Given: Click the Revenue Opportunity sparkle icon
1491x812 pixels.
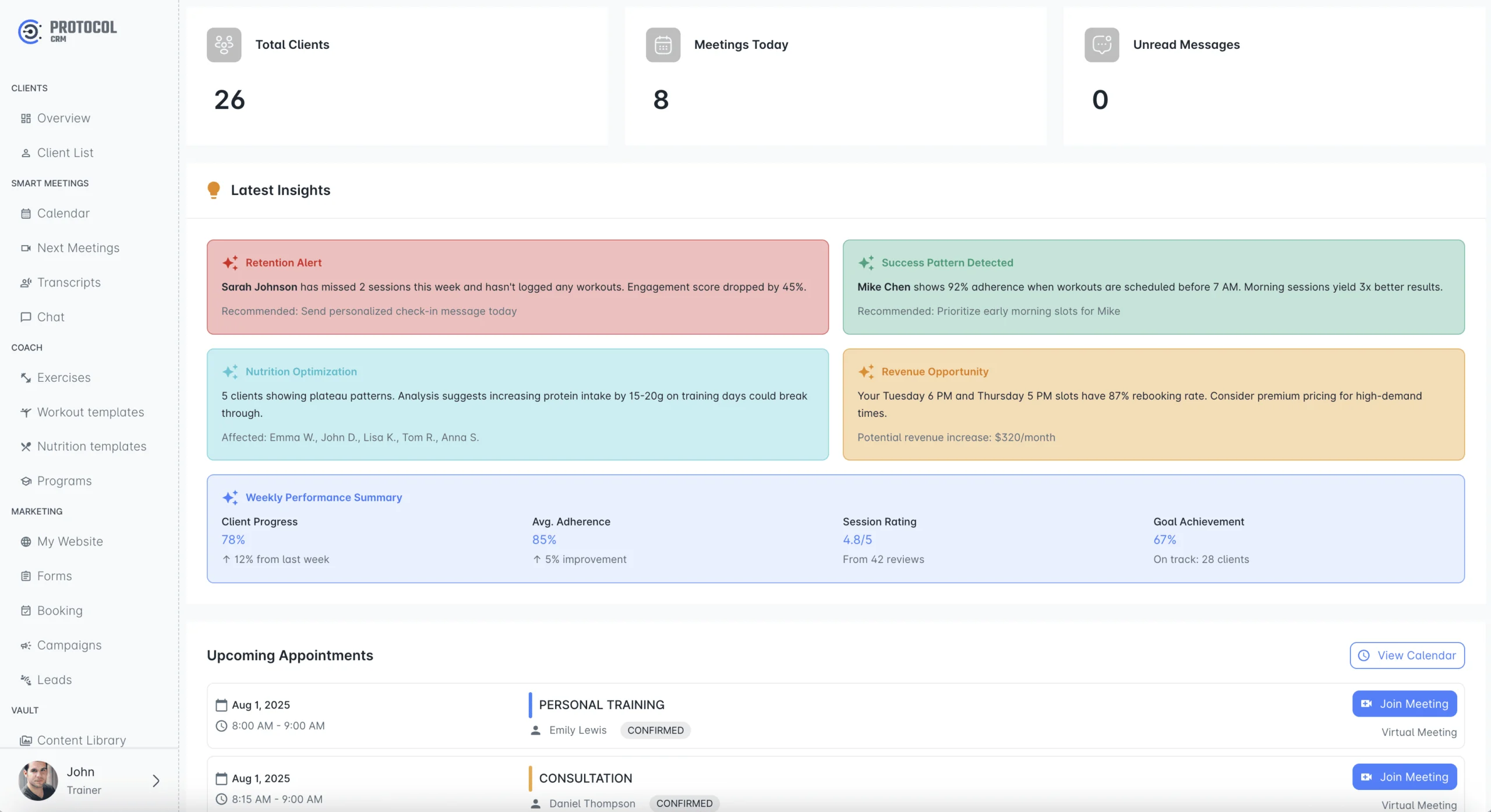Looking at the screenshot, I should 866,371.
